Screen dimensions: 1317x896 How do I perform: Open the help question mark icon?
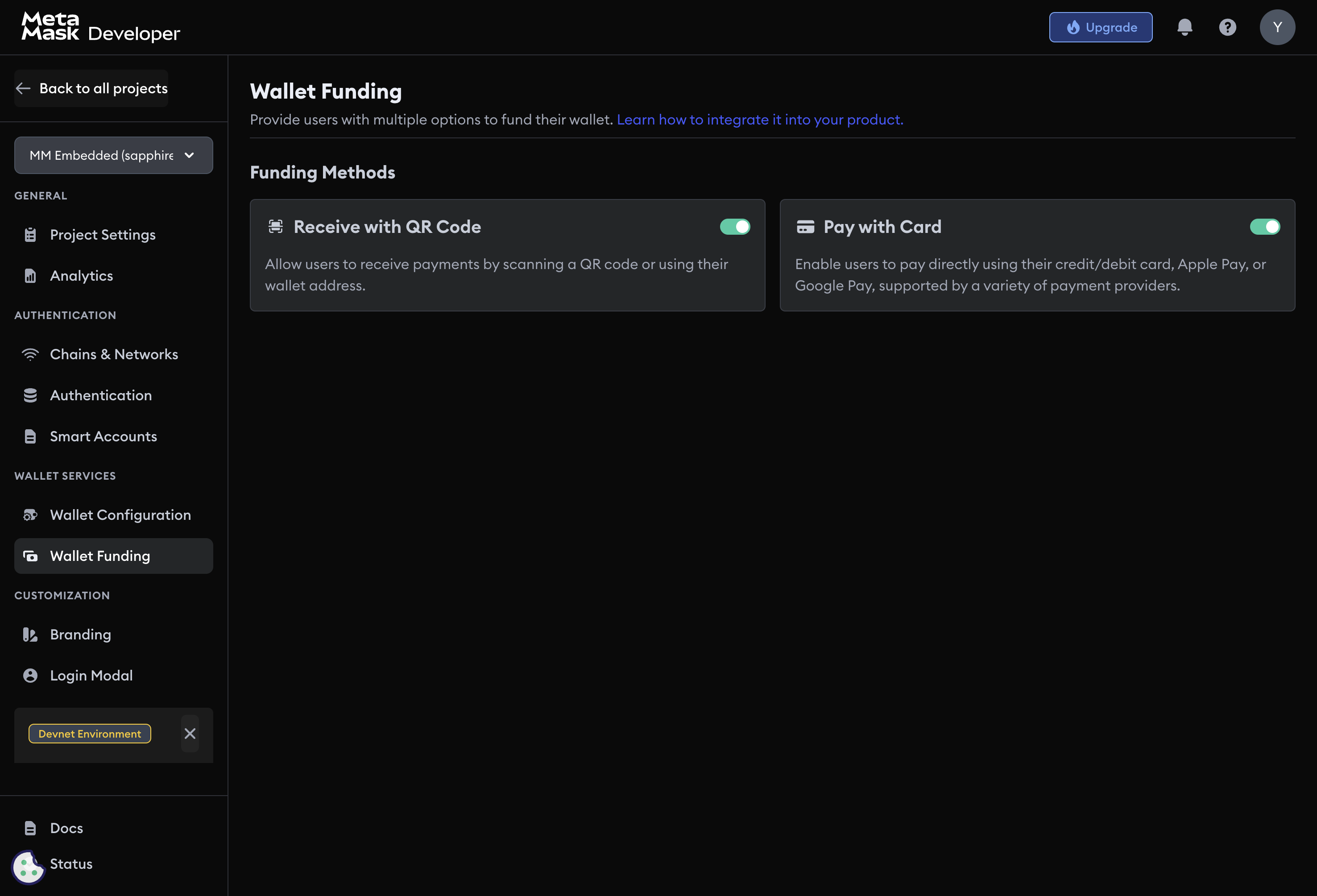1227,27
